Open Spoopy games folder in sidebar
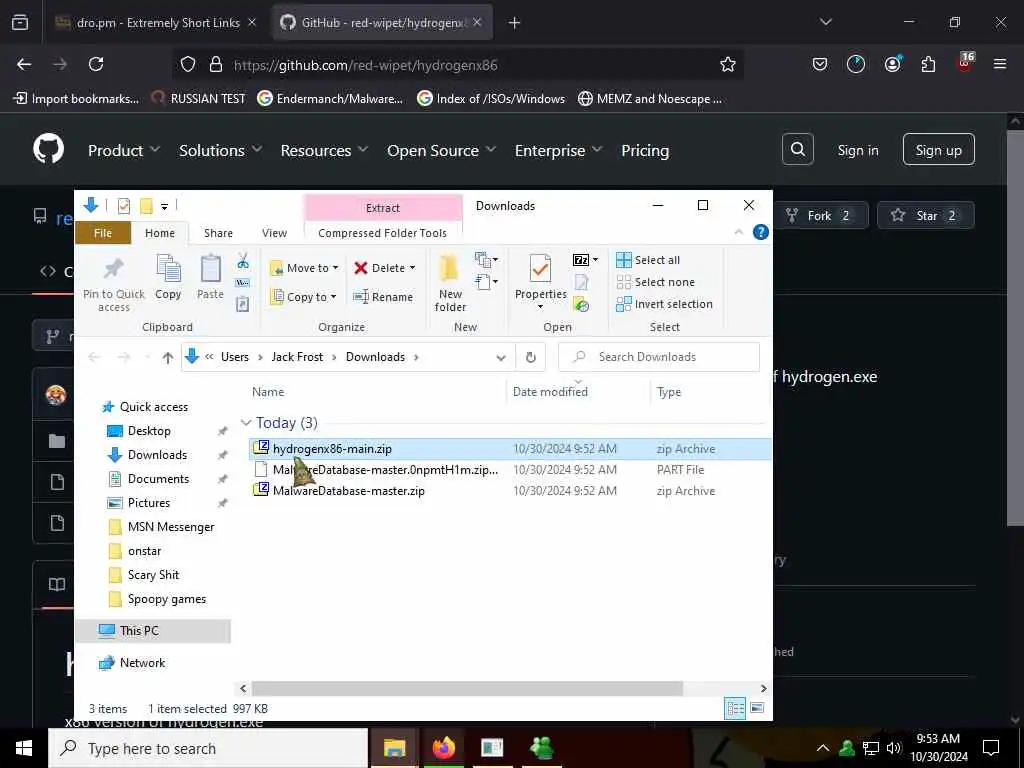Viewport: 1024px width, 768px height. (157, 599)
